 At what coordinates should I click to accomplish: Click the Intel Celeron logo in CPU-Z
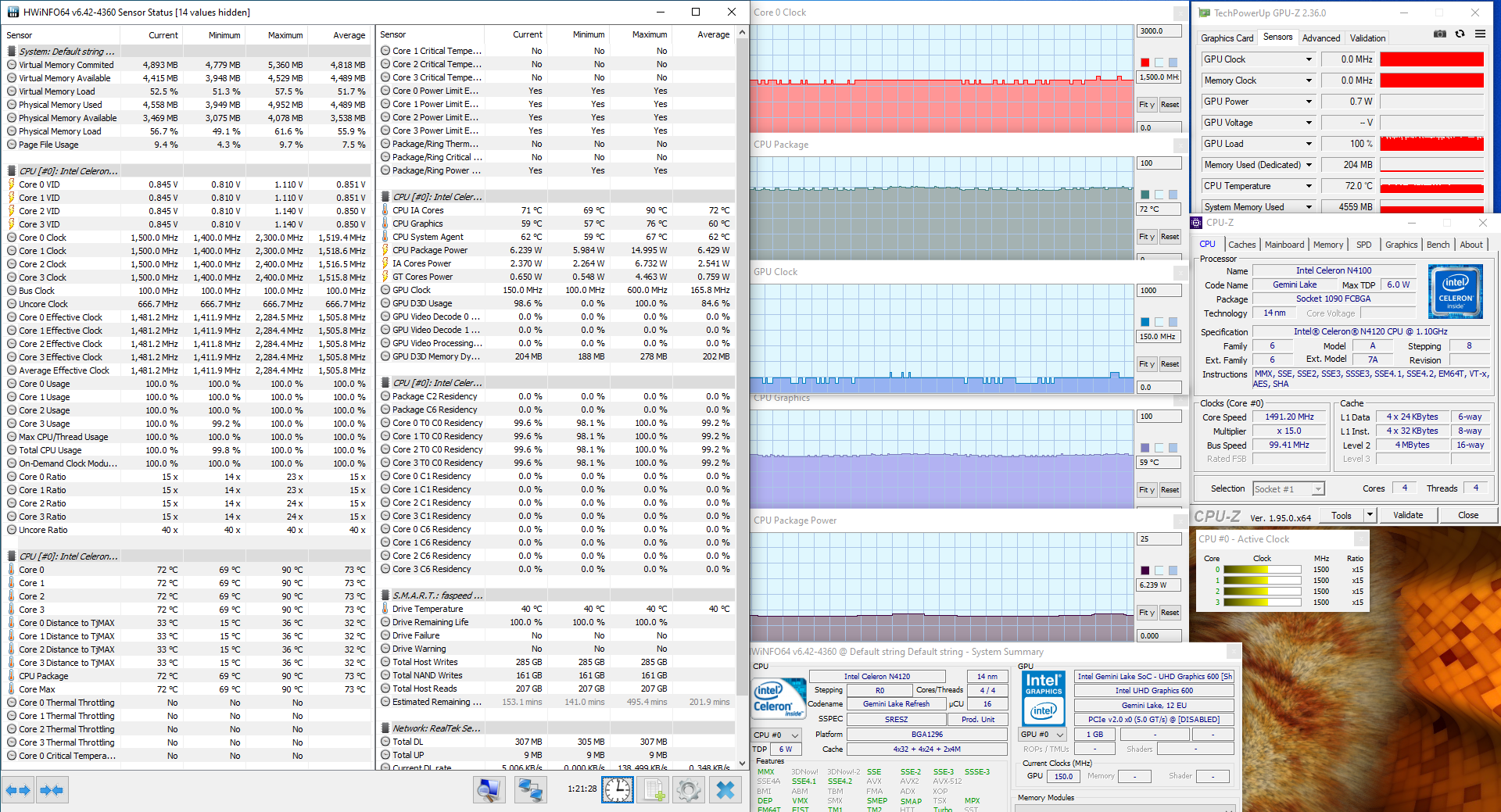1455,292
